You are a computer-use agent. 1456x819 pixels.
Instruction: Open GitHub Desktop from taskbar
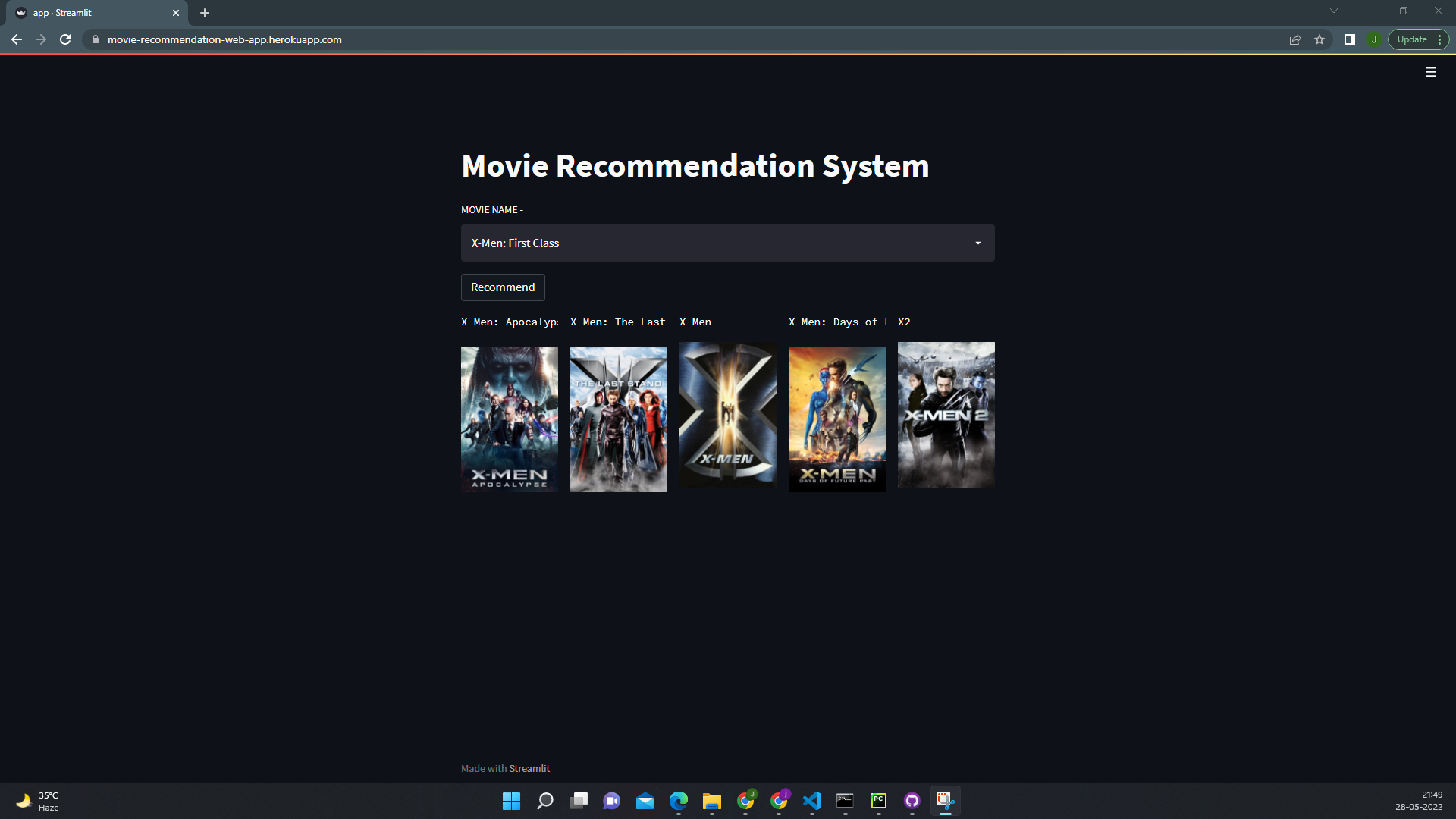coord(912,801)
